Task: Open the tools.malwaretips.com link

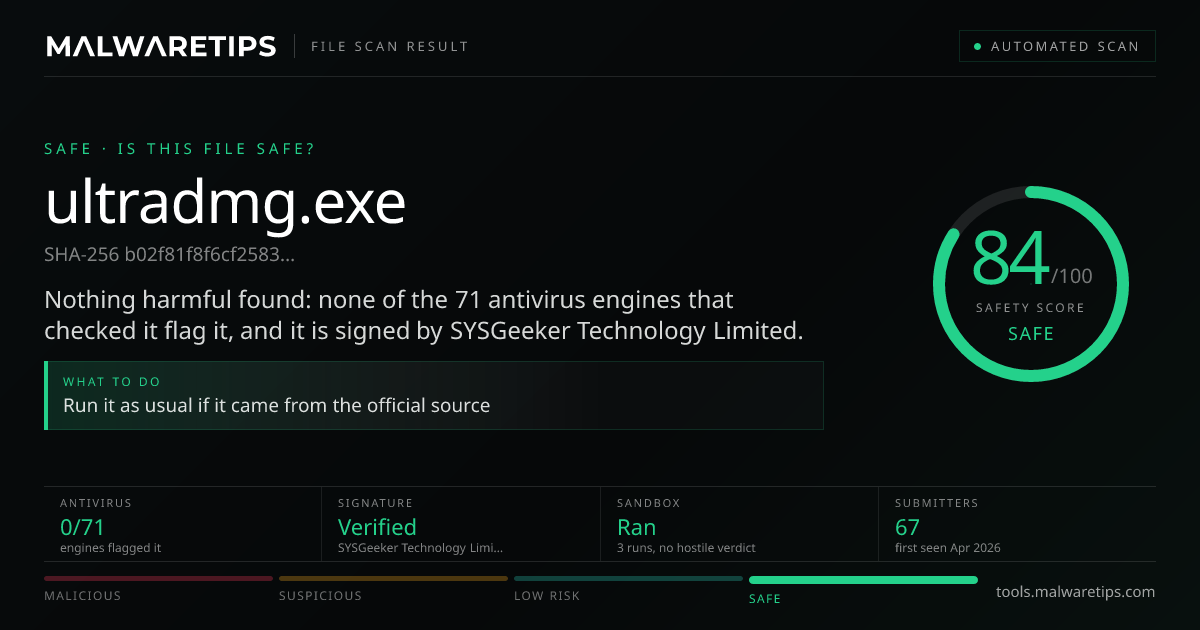Action: 1075,592
